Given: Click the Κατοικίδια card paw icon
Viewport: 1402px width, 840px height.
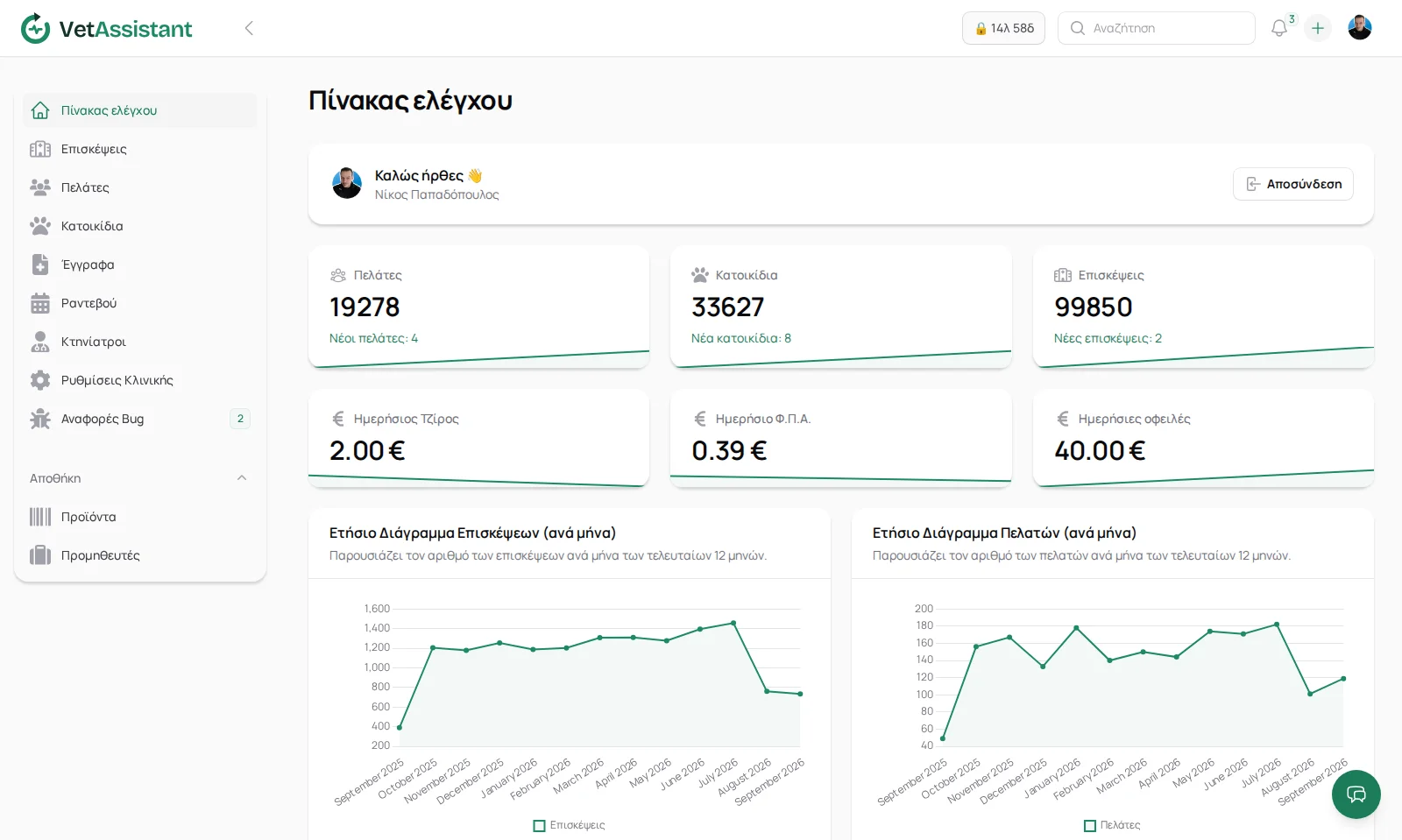Looking at the screenshot, I should tap(699, 275).
